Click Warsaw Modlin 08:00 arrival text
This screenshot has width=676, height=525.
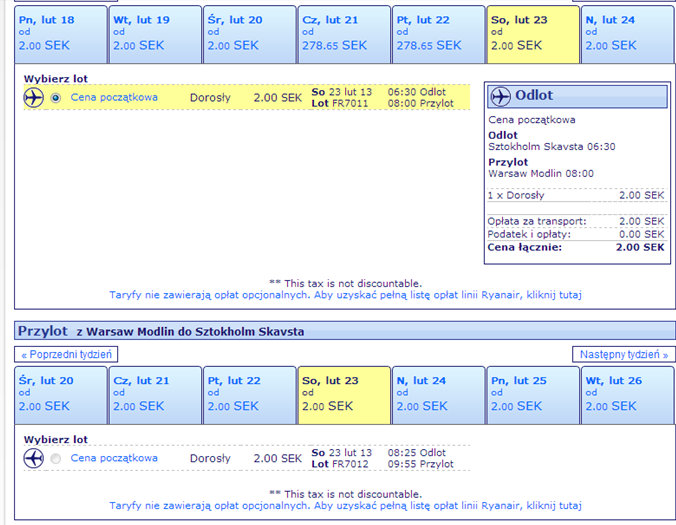pyautogui.click(x=541, y=174)
